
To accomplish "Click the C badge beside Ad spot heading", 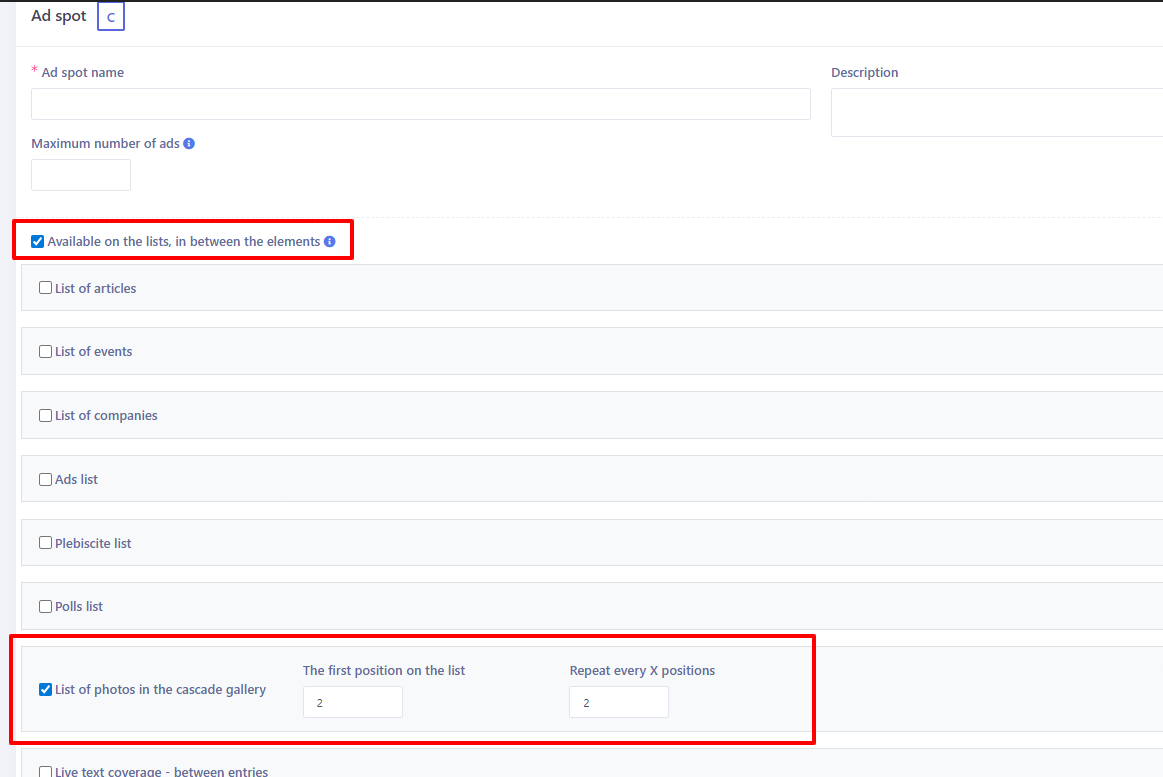I will [110, 17].
